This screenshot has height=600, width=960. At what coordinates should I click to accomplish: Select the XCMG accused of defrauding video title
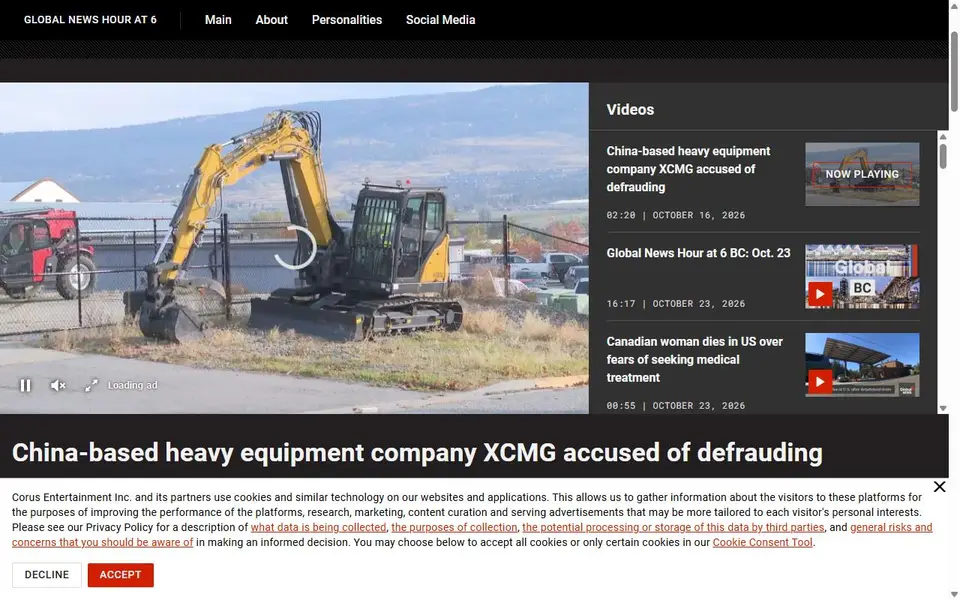(688, 169)
